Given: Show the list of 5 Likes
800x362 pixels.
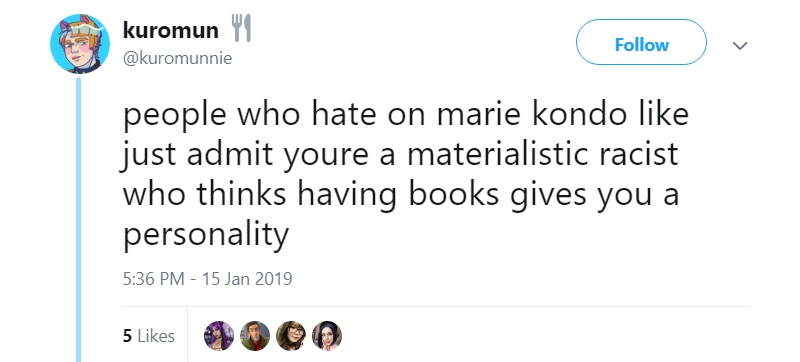Looking at the screenshot, I should 149,336.
